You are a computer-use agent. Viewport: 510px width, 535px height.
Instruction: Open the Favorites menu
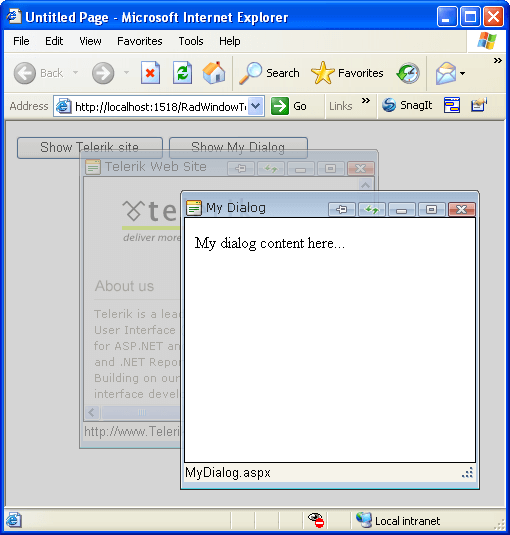(x=140, y=41)
